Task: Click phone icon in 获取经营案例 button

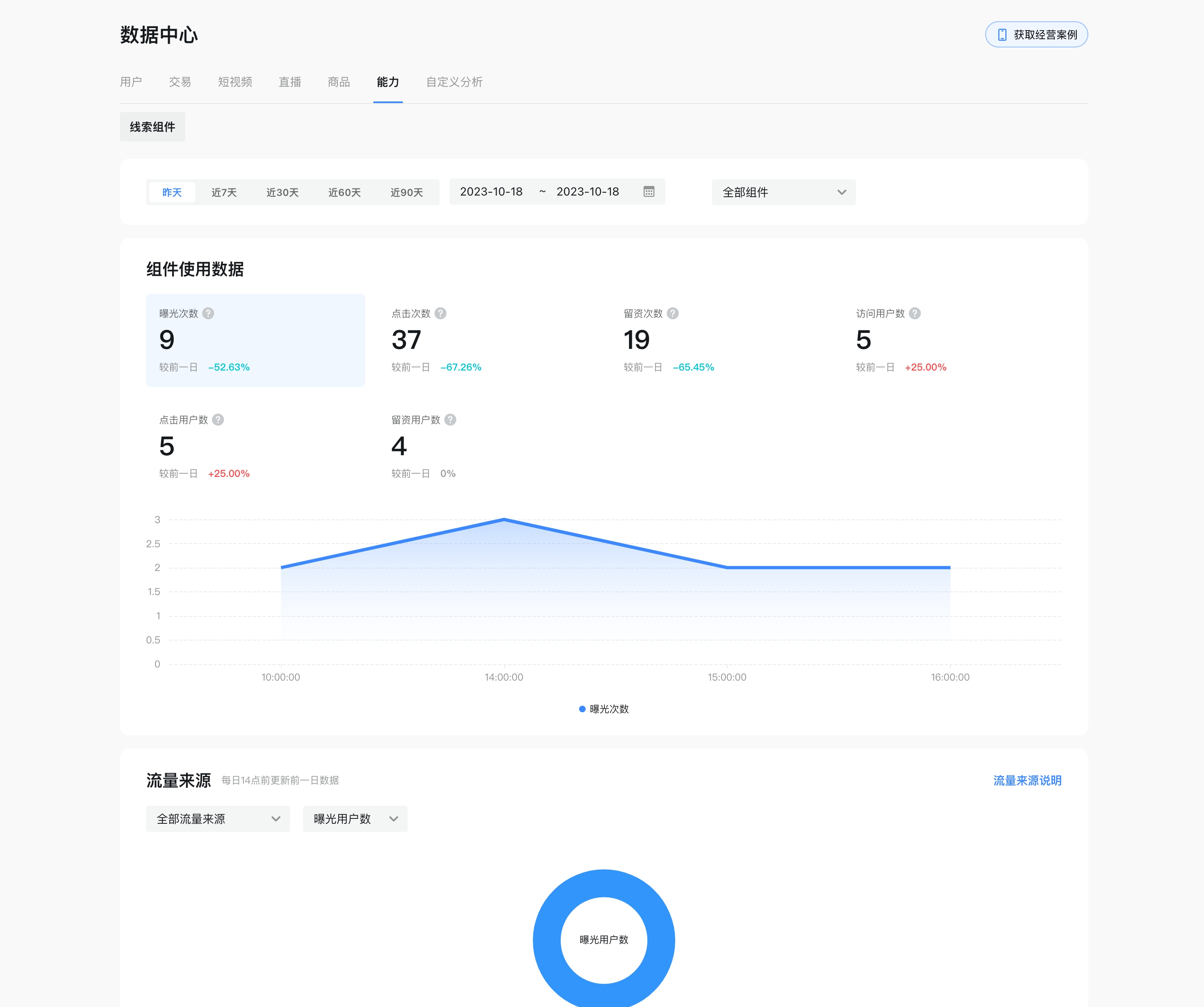Action: pyautogui.click(x=1002, y=35)
